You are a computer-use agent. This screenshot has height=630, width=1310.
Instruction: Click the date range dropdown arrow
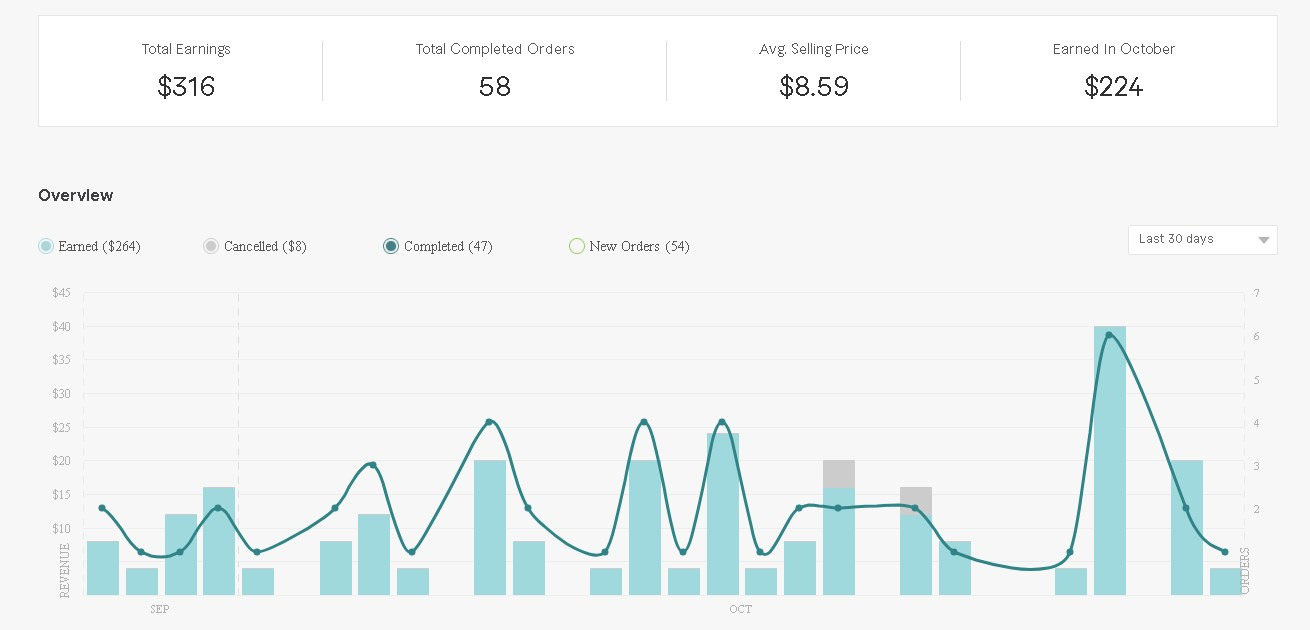click(1263, 240)
